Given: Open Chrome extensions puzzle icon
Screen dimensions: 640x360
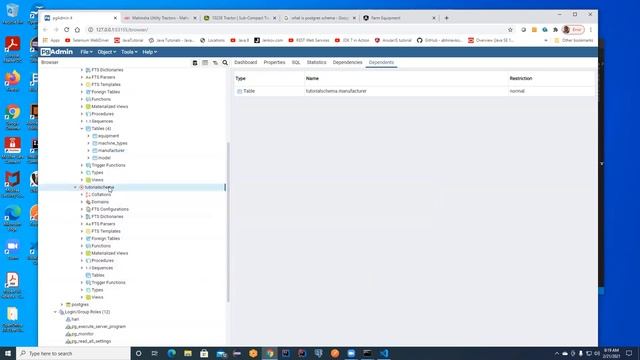Looking at the screenshot, I should point(555,30).
